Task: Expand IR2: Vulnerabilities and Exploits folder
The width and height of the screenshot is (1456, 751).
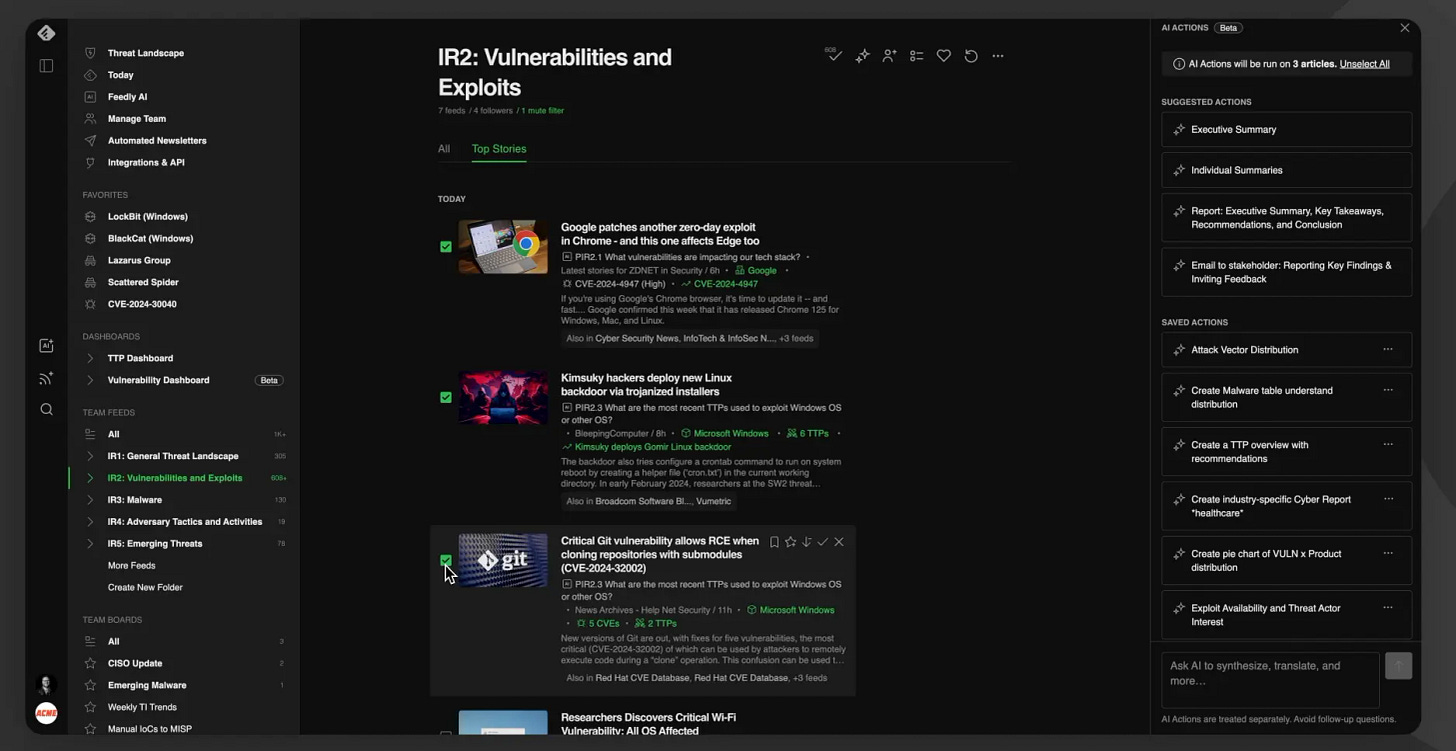Action: point(90,478)
